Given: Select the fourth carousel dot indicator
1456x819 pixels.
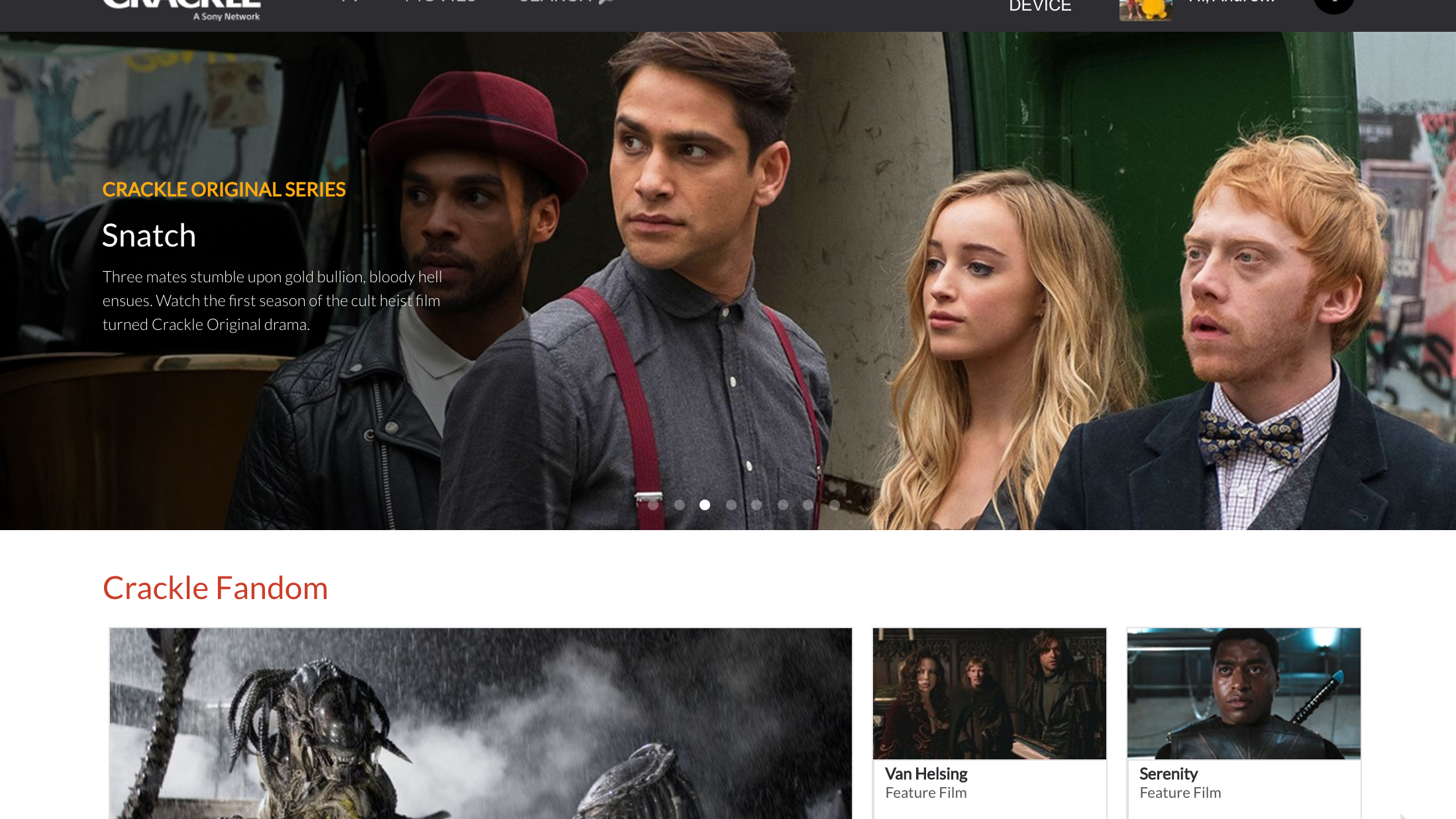Looking at the screenshot, I should (731, 505).
